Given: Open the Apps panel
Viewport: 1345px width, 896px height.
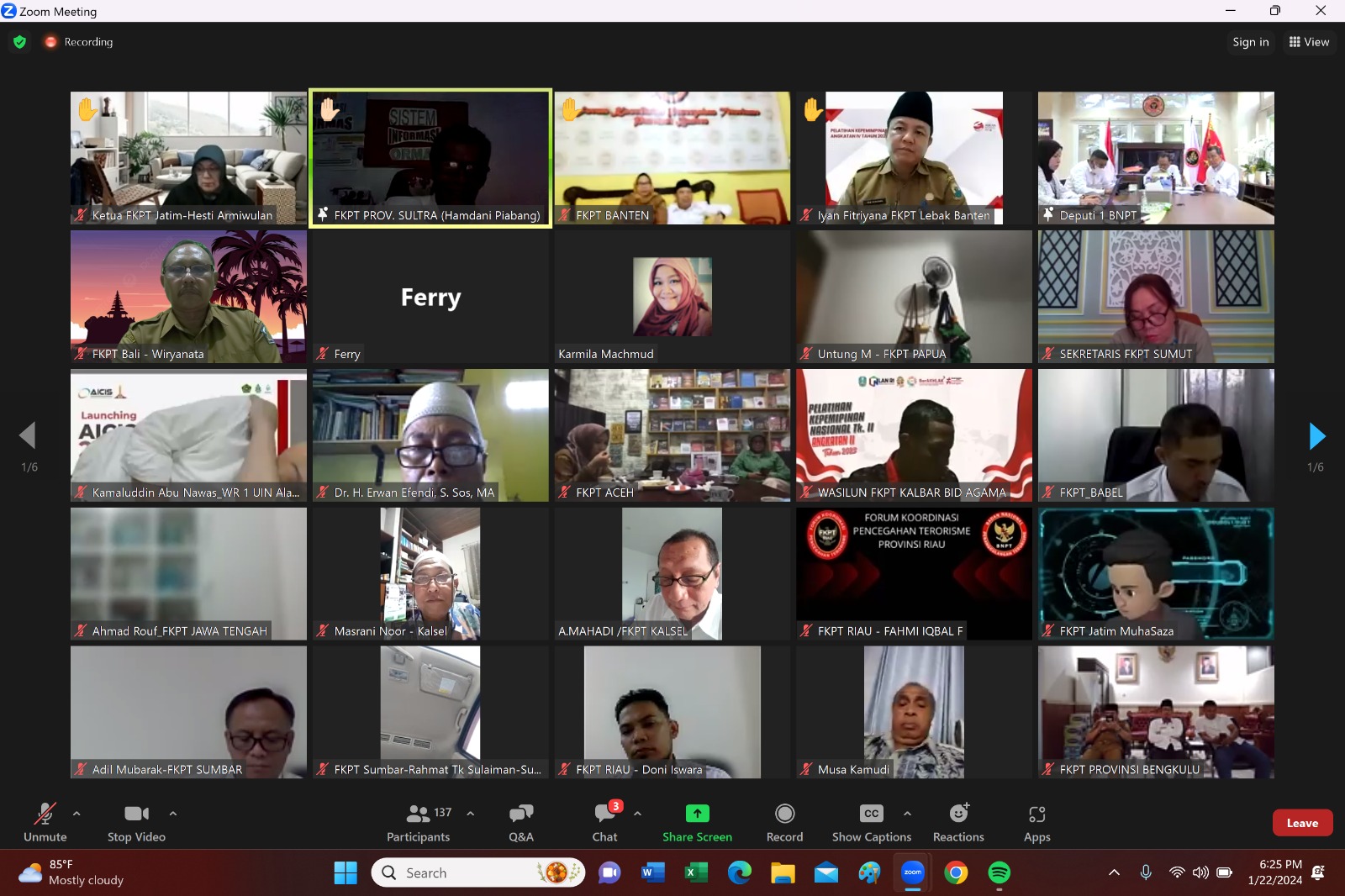Looking at the screenshot, I should (1036, 822).
